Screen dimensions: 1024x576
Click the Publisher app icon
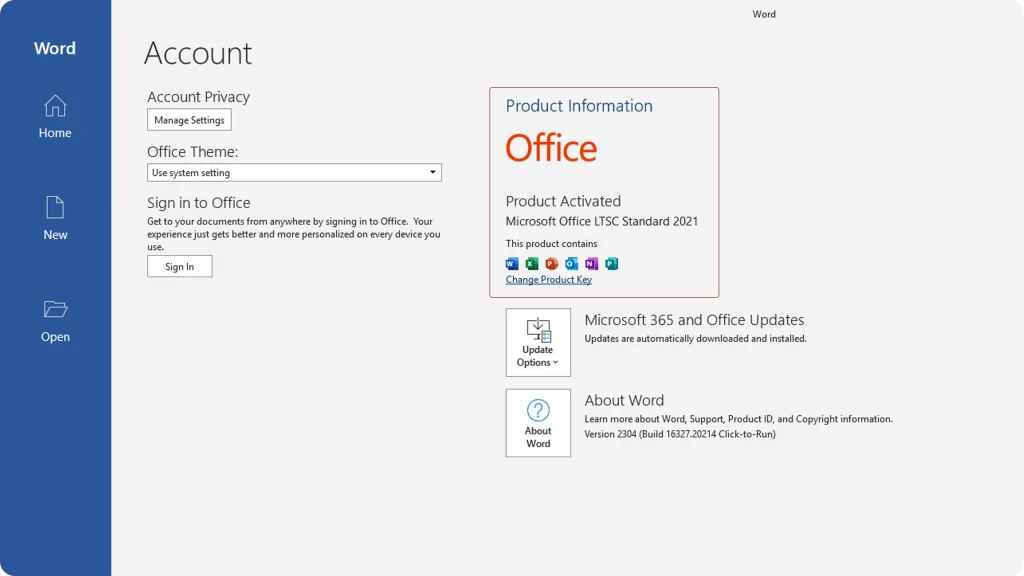[x=611, y=264]
